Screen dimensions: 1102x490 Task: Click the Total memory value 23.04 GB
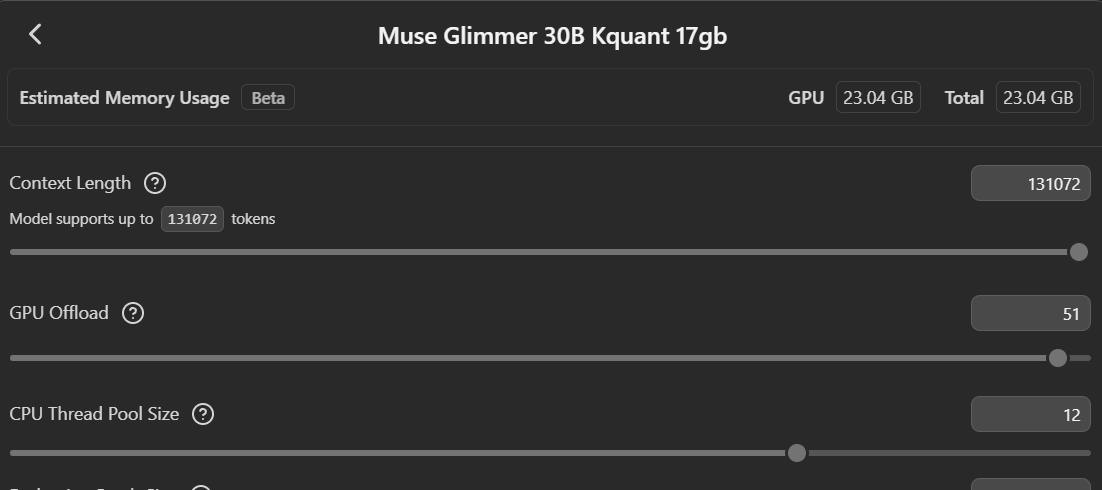[1038, 98]
